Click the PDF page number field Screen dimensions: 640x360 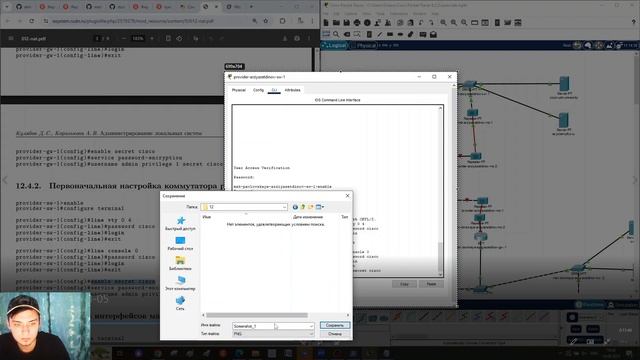(97, 38)
